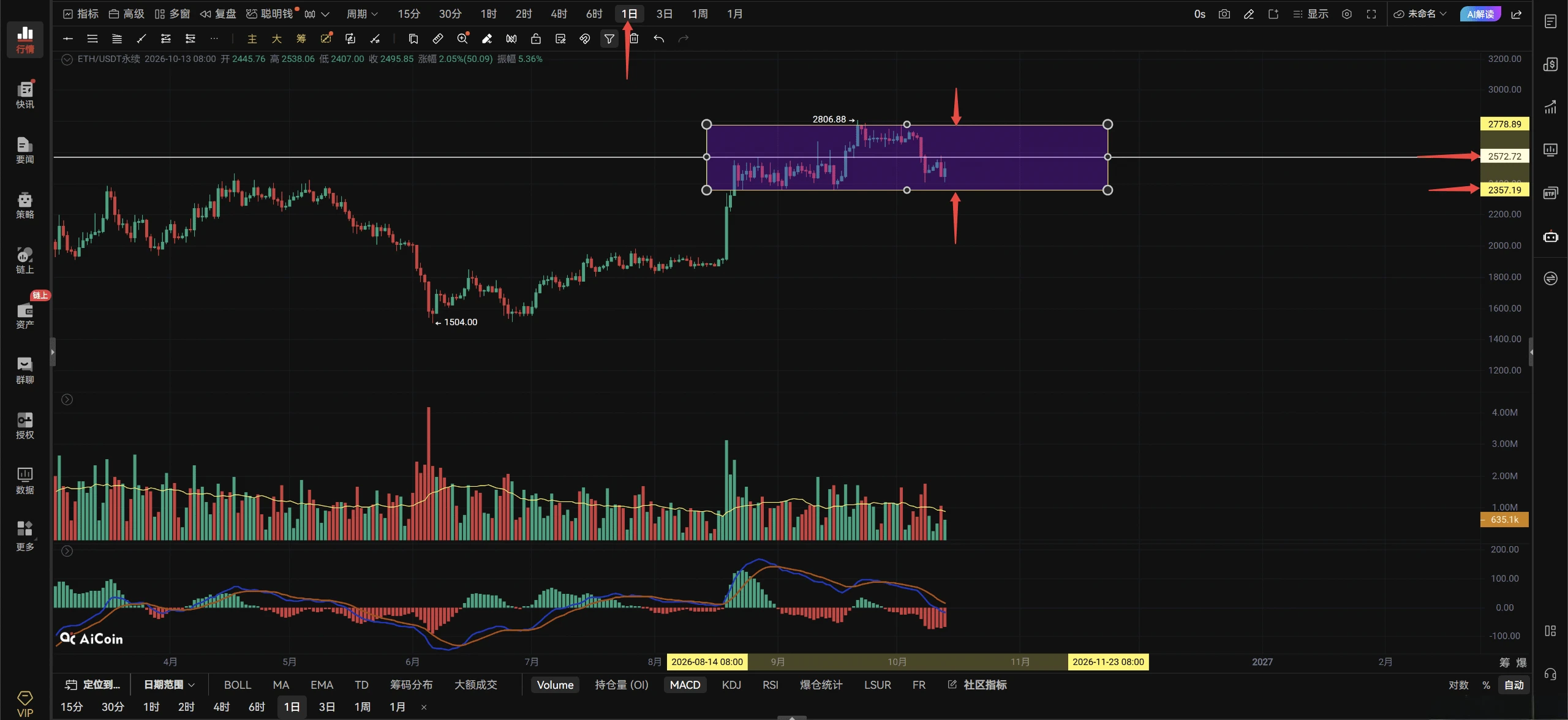Image resolution: width=1568 pixels, height=720 pixels.
Task: Take a chart screenshot with camera icon
Action: pyautogui.click(x=1224, y=13)
